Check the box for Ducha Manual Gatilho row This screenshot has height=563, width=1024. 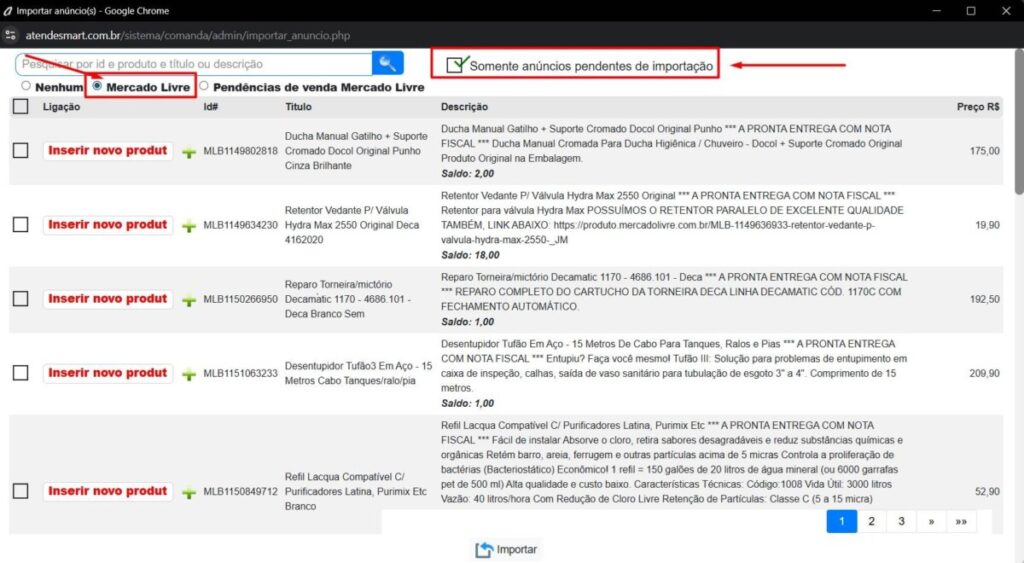20,151
